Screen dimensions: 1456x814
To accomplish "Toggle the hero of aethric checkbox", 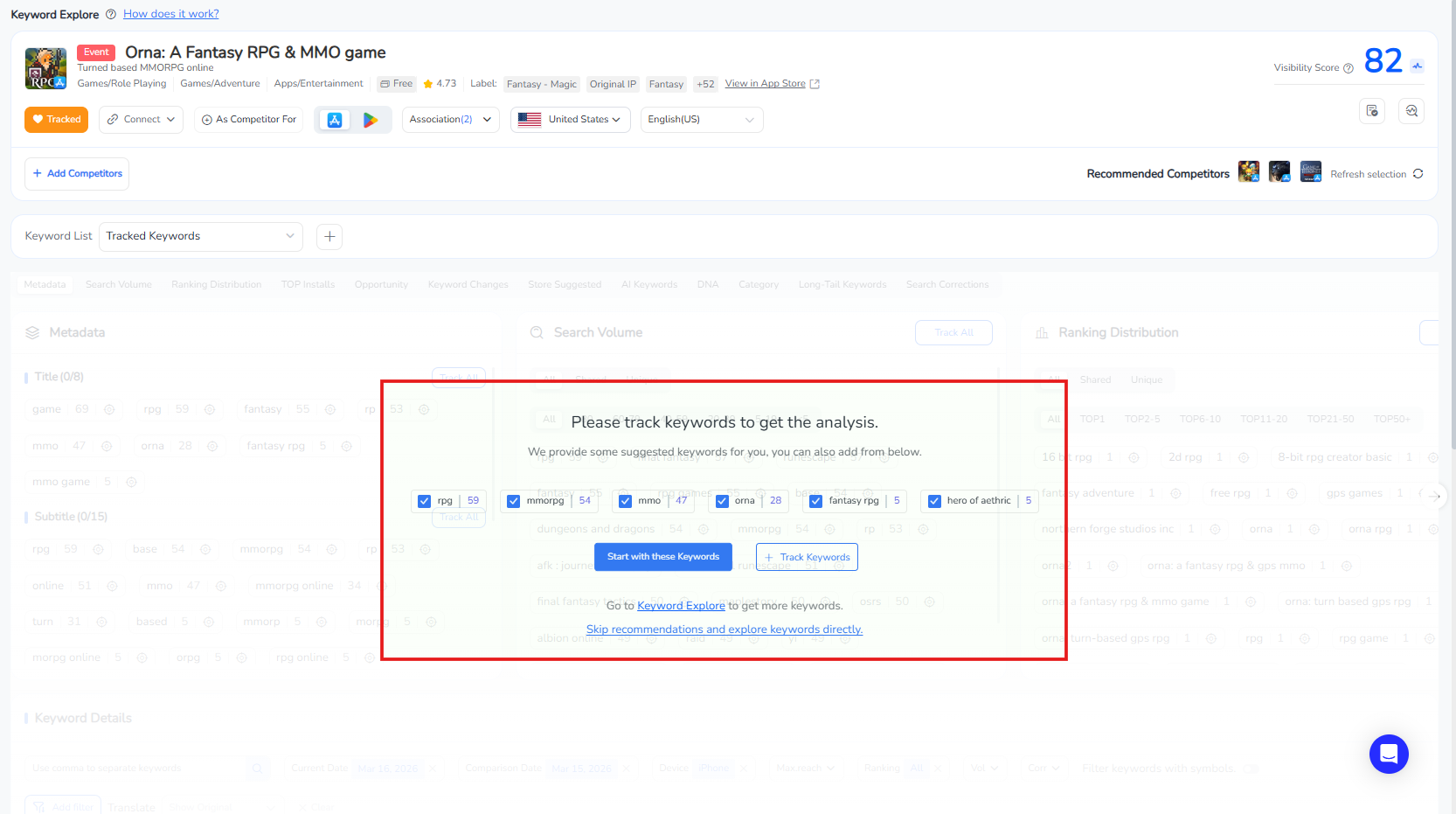I will [x=934, y=501].
